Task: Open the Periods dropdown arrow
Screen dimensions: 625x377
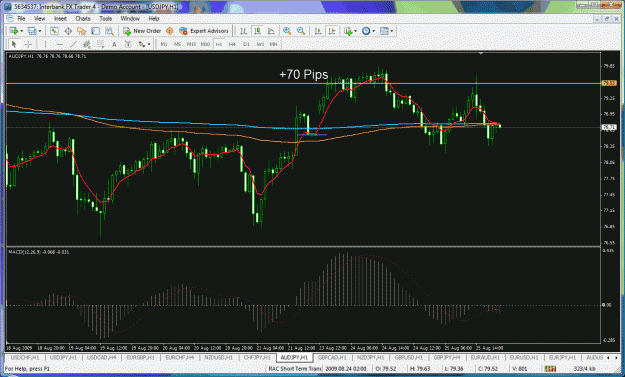Action: [373, 31]
